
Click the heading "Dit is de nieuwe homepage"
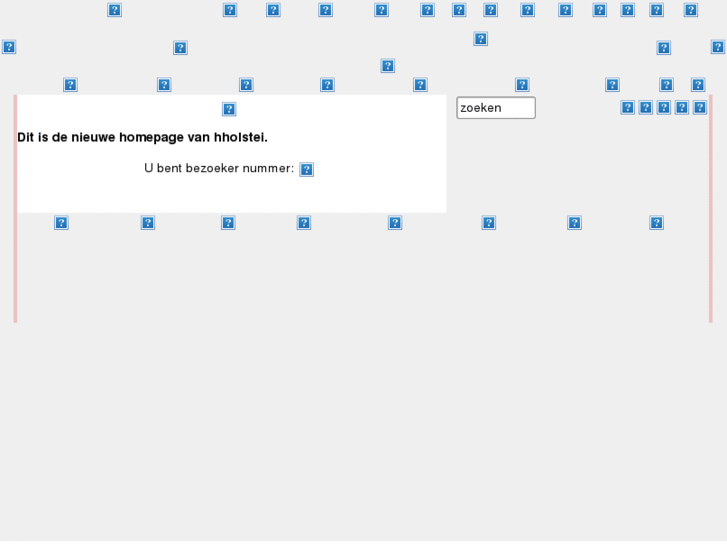point(142,137)
